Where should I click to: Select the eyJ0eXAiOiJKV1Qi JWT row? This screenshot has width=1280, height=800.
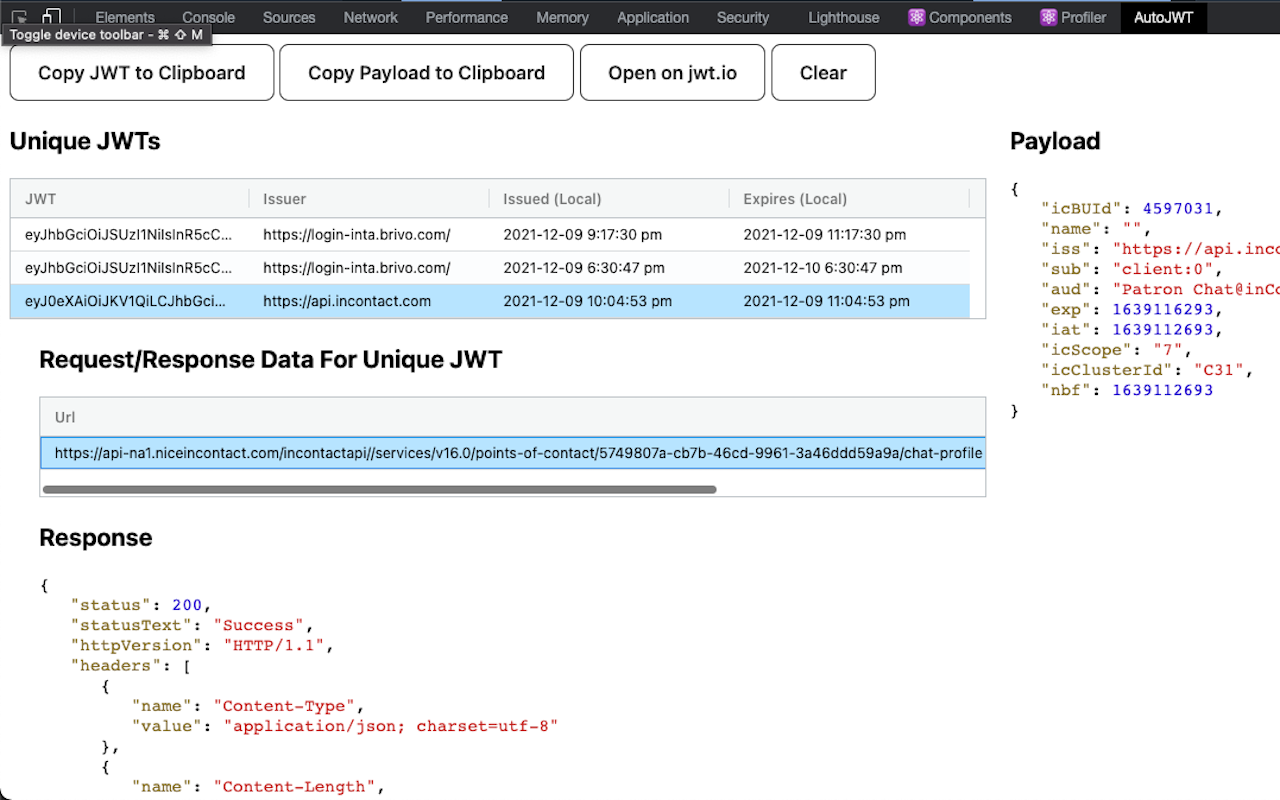point(490,301)
